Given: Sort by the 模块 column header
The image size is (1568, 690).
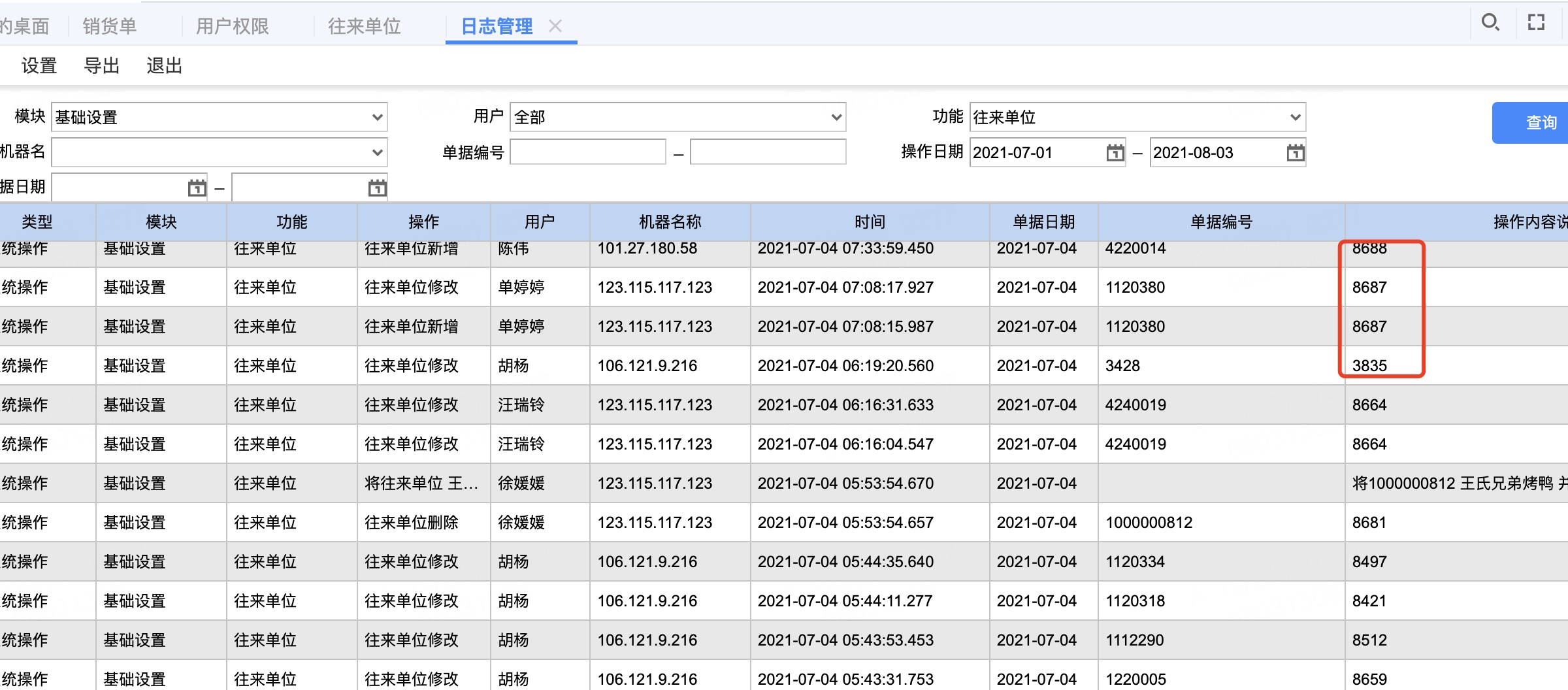Looking at the screenshot, I should (161, 222).
